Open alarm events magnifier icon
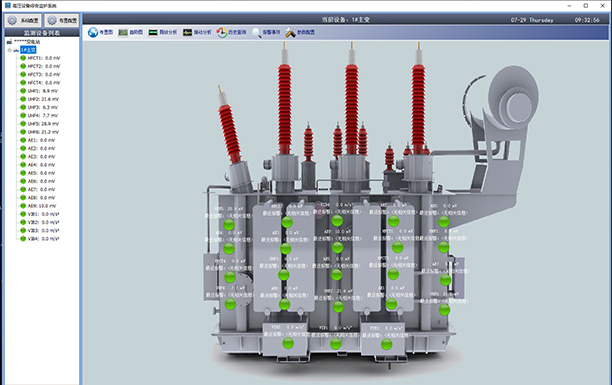The width and height of the screenshot is (612, 385). pyautogui.click(x=256, y=33)
